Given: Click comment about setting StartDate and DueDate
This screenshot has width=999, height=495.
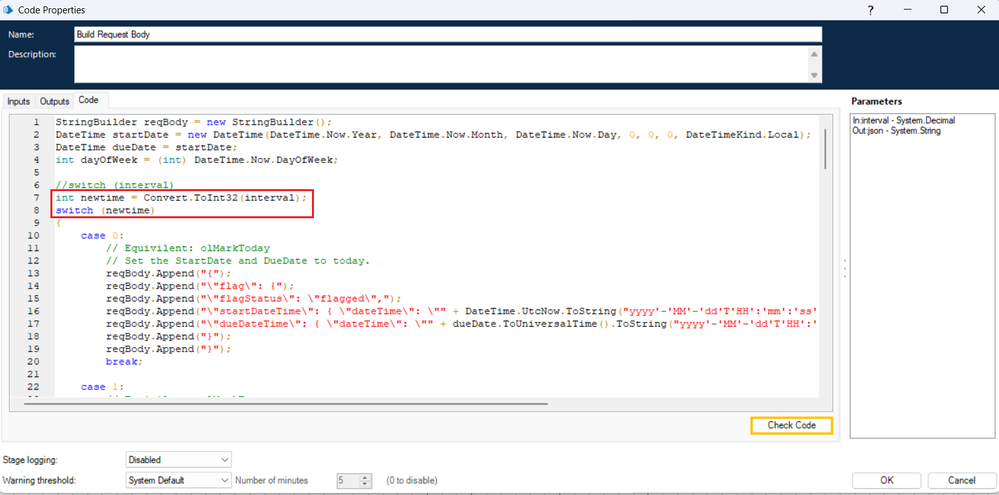Looking at the screenshot, I should click(238, 261).
